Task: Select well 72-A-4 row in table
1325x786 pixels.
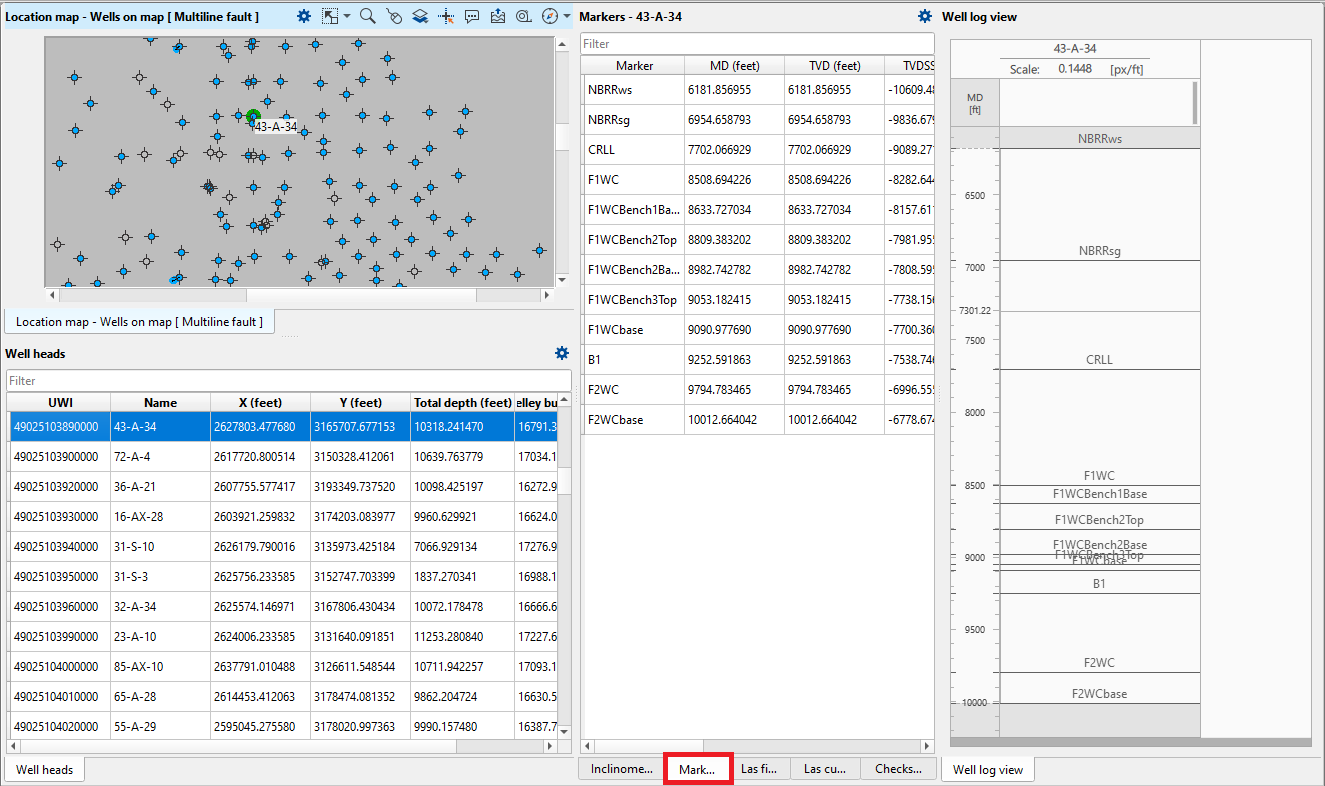Action: (160, 457)
